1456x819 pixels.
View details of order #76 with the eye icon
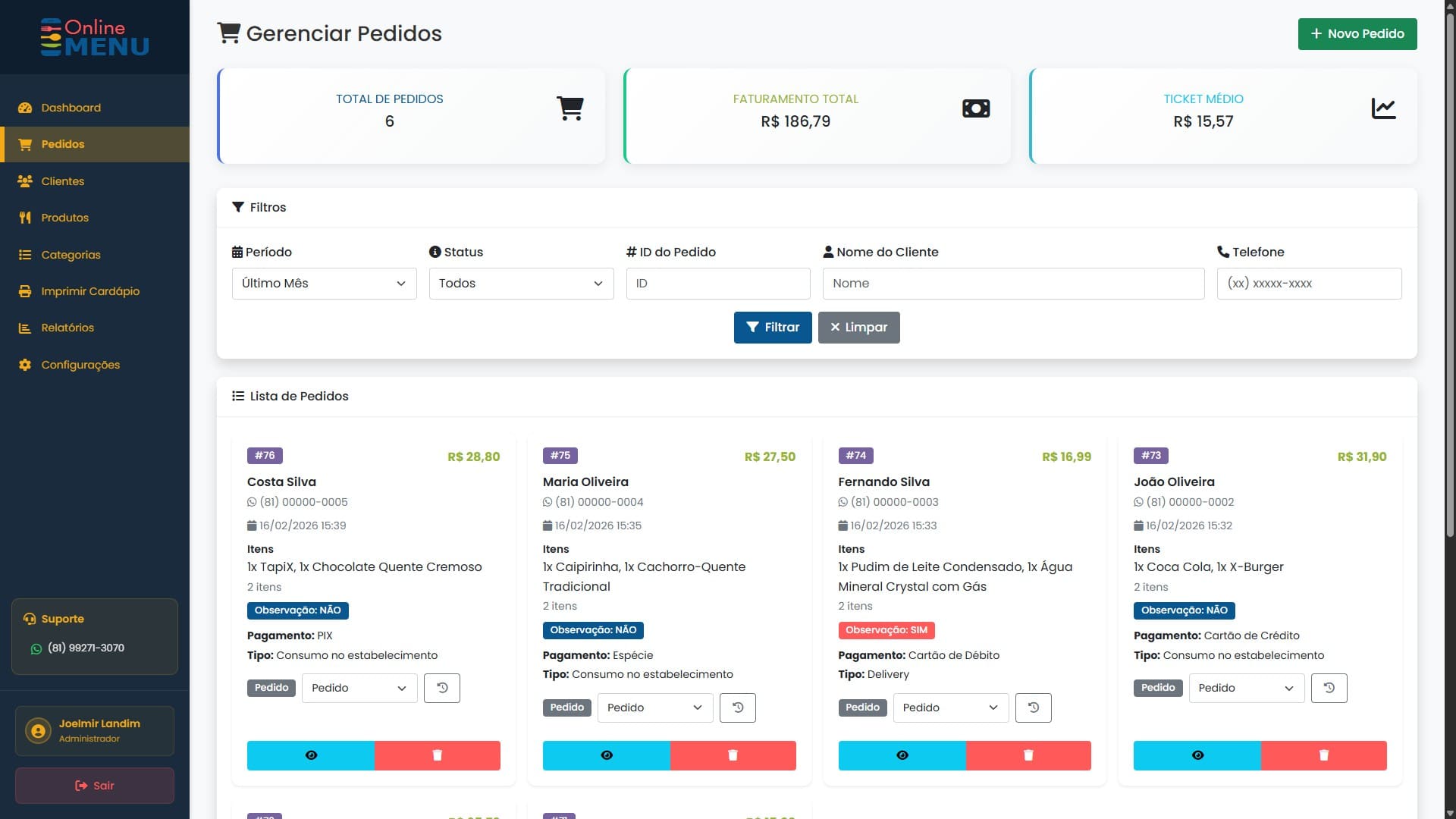click(x=310, y=755)
